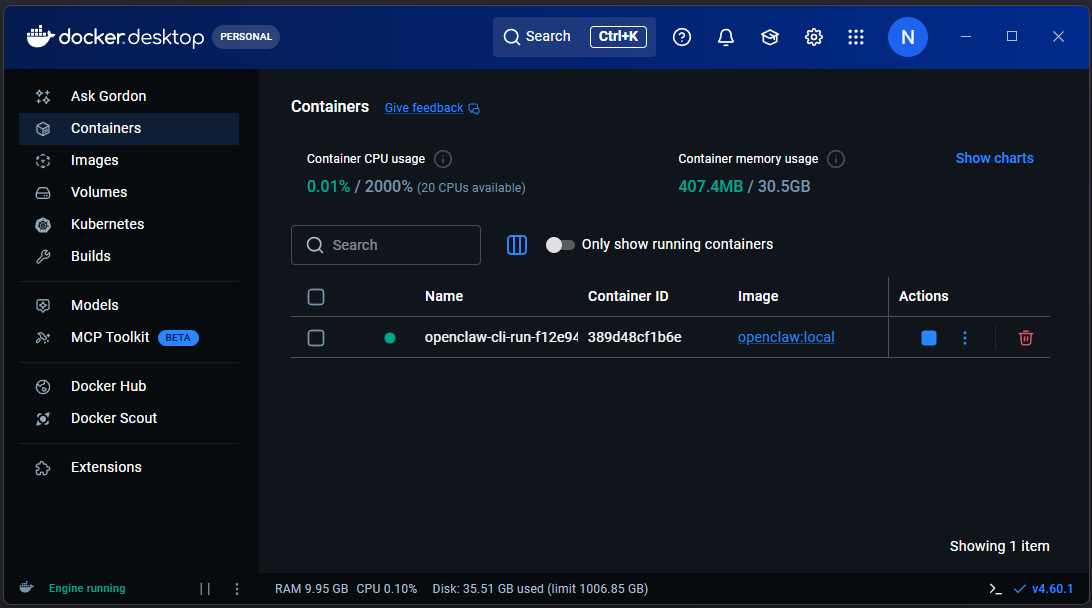This screenshot has height=608, width=1092.
Task: Check the select-all containers checkbox
Action: coord(316,297)
